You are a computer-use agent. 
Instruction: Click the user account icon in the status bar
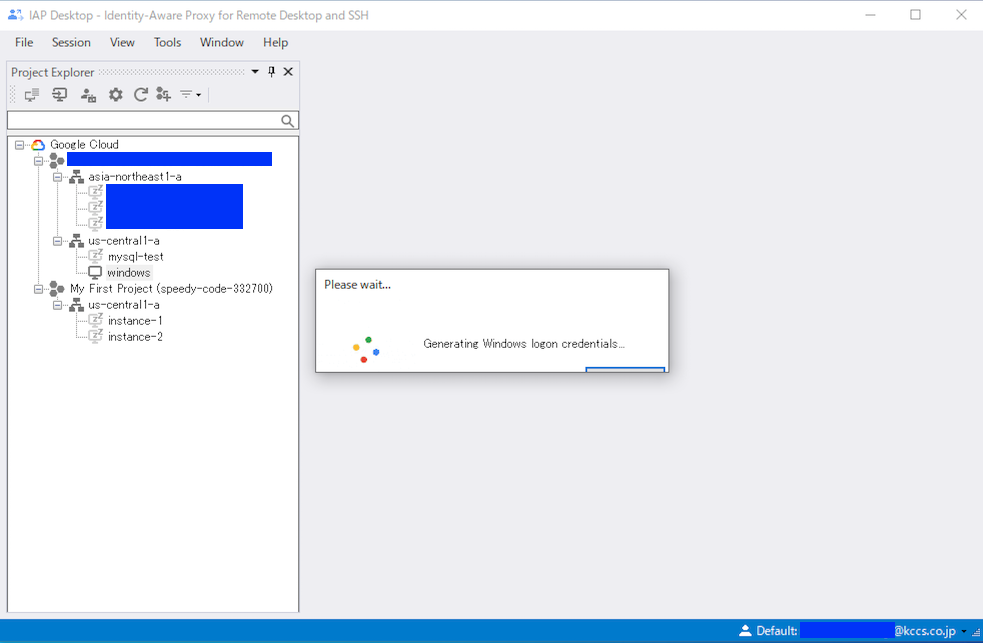(745, 630)
